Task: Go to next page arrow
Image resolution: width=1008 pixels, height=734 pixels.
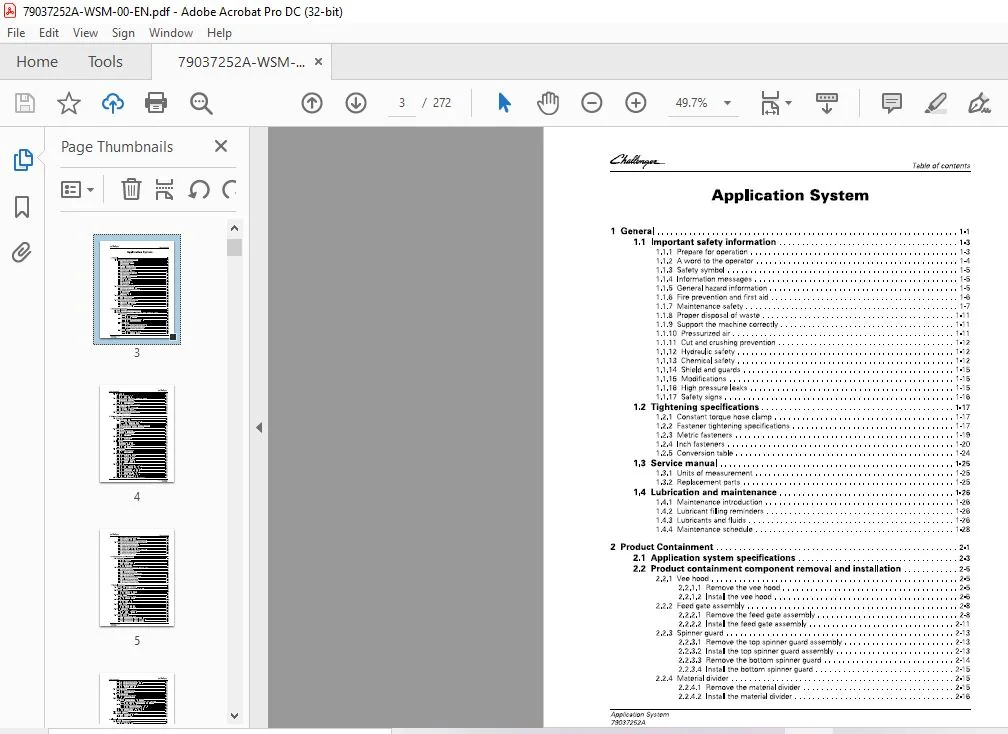Action: 356,103
